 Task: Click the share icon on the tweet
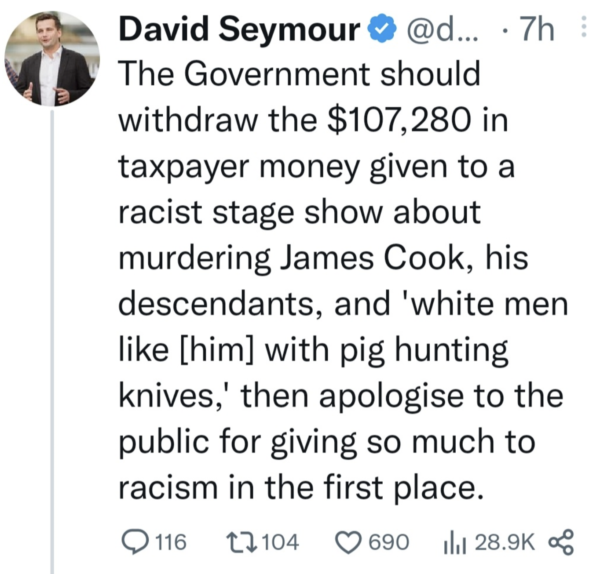tap(563, 543)
